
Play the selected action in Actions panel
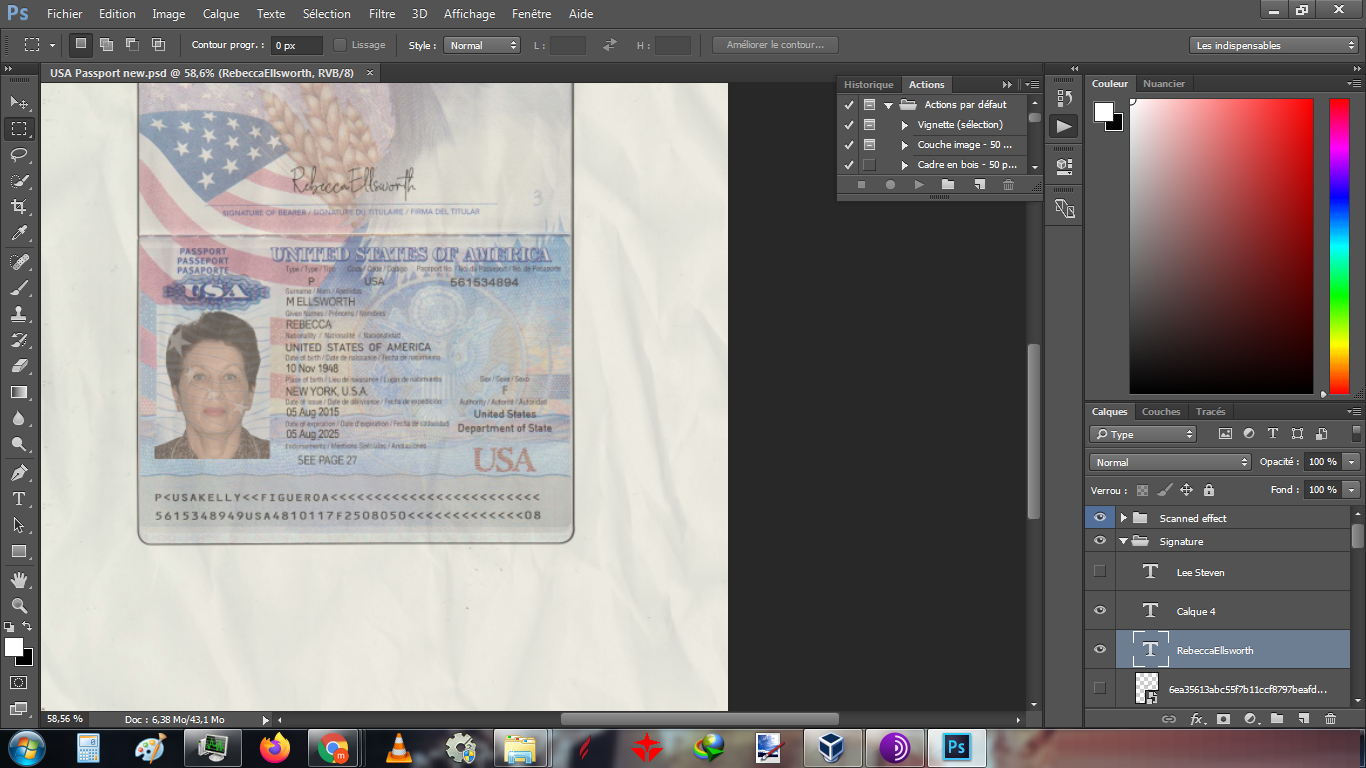919,185
